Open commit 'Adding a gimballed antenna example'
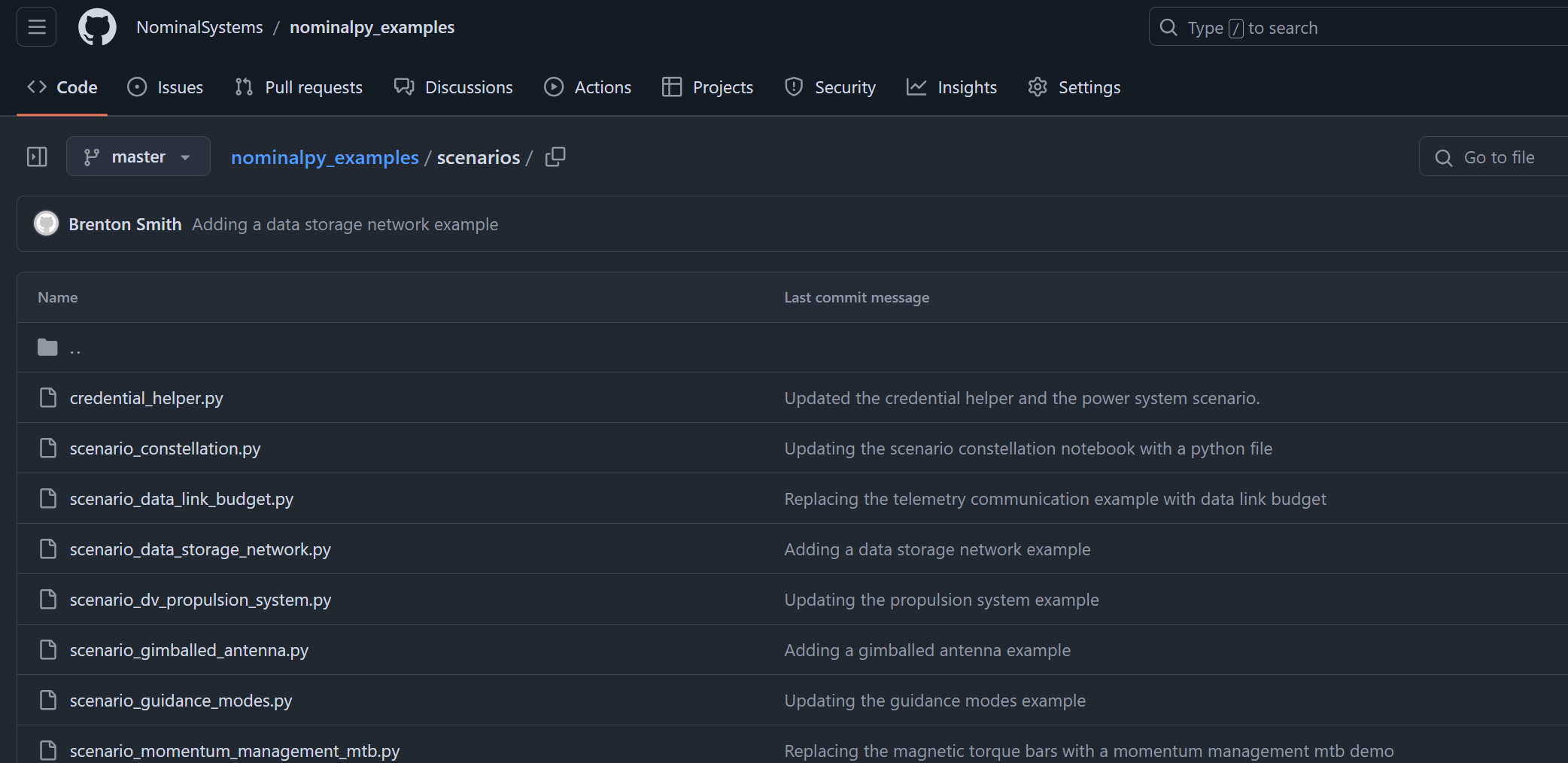 click(x=927, y=650)
